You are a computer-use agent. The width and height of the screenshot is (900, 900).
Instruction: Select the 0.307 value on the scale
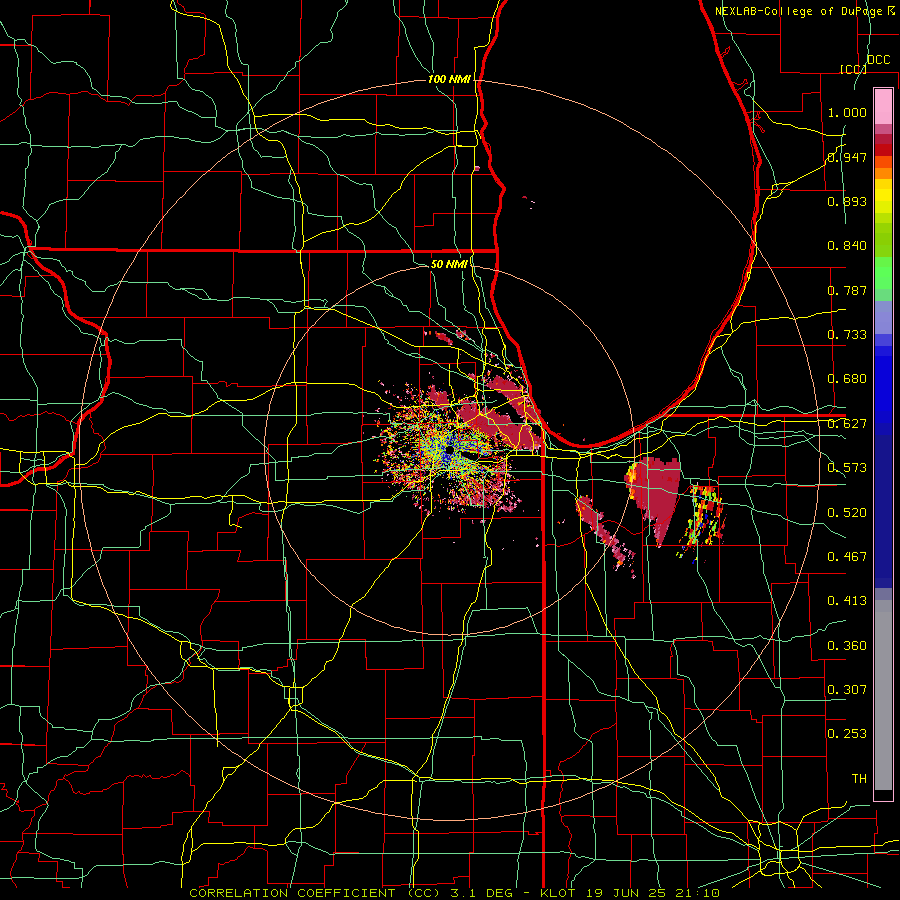pyautogui.click(x=847, y=690)
